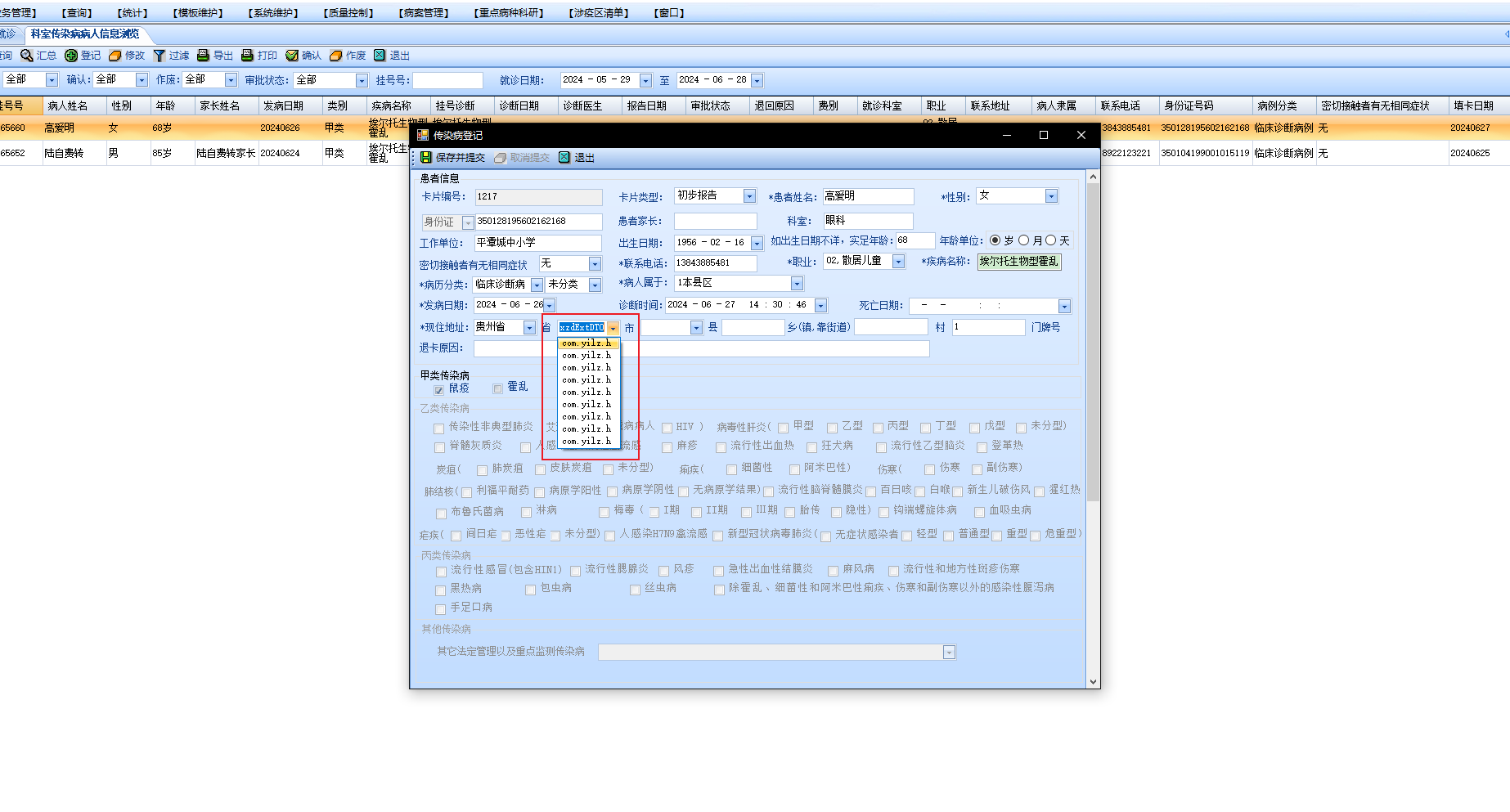Click the dialog scrollbar down arrow
Image resolution: width=1510 pixels, height=812 pixels.
[1093, 682]
